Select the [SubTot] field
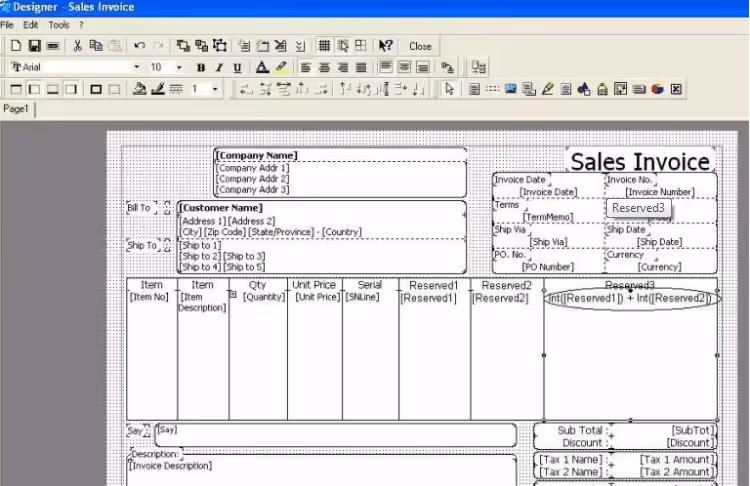This screenshot has height=486, width=750. pos(693,430)
